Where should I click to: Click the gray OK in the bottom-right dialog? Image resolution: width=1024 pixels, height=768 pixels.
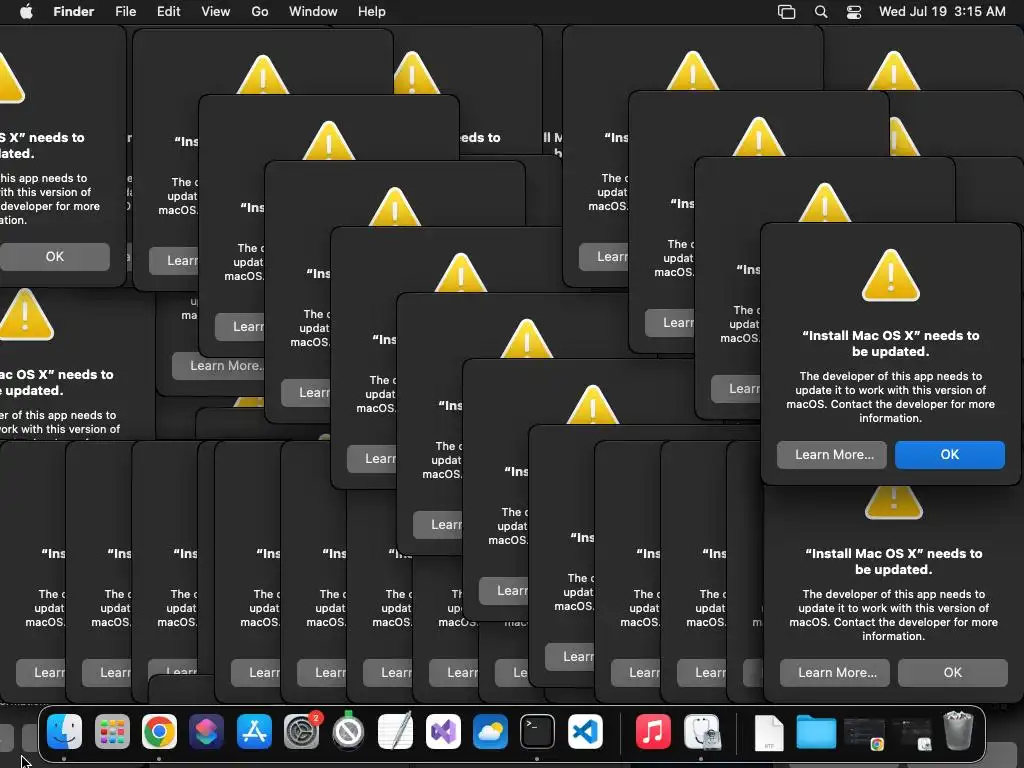pyautogui.click(x=953, y=673)
